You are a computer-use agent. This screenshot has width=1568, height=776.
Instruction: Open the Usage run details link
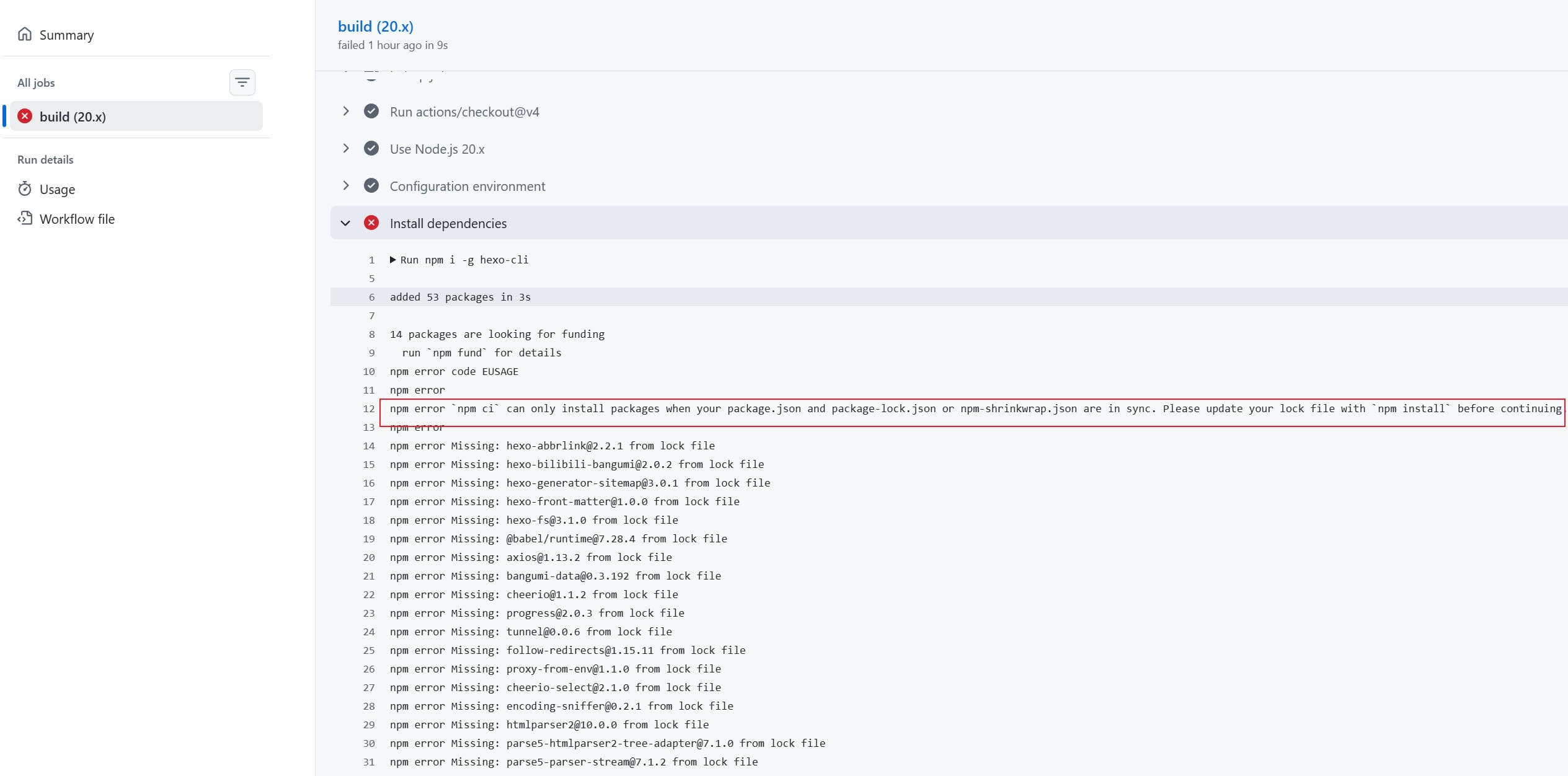click(57, 190)
